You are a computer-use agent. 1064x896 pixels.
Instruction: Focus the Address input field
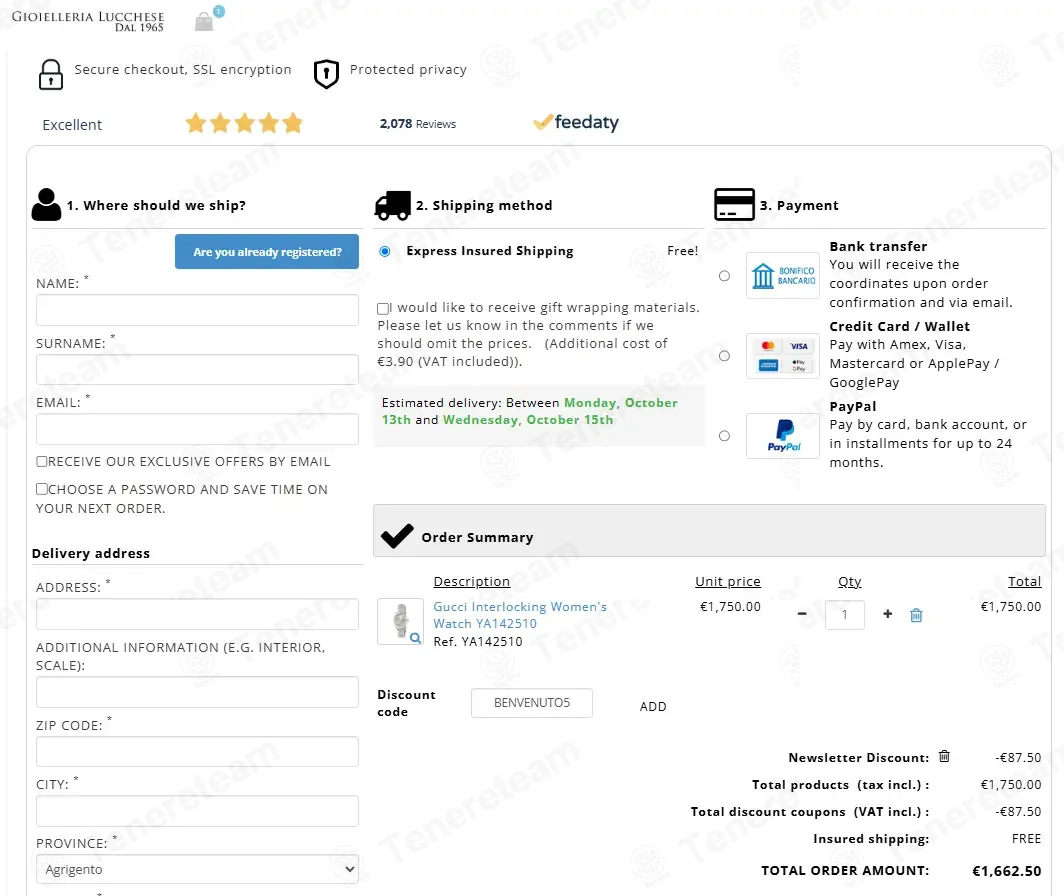pyautogui.click(x=197, y=614)
